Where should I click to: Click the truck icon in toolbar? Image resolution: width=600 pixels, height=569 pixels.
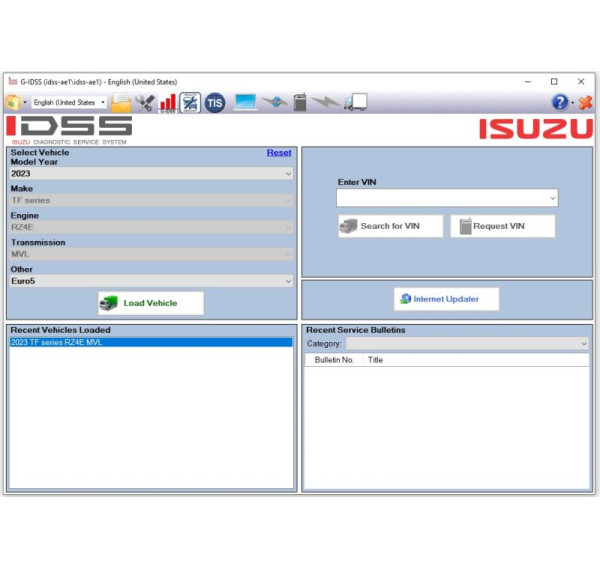tap(355, 102)
